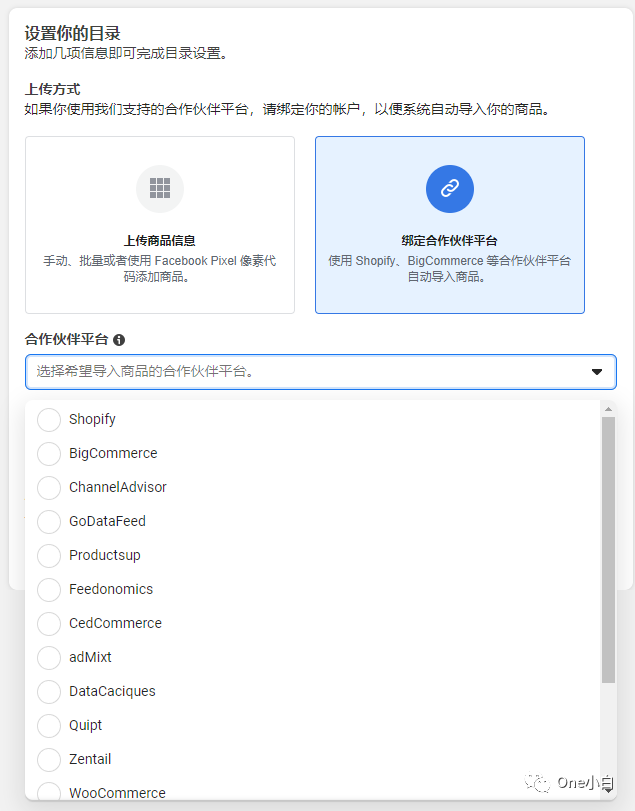Select the DataCaciques radio button
The width and height of the screenshot is (635, 811).
coord(49,692)
